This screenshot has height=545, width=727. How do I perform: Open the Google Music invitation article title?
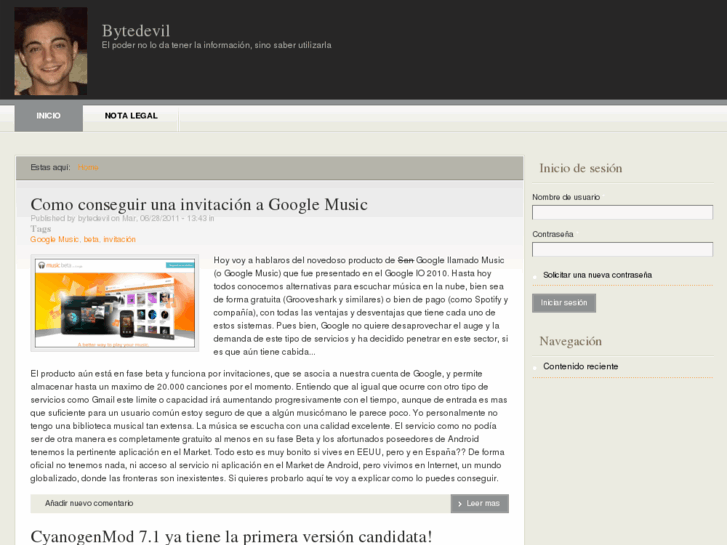click(x=199, y=205)
